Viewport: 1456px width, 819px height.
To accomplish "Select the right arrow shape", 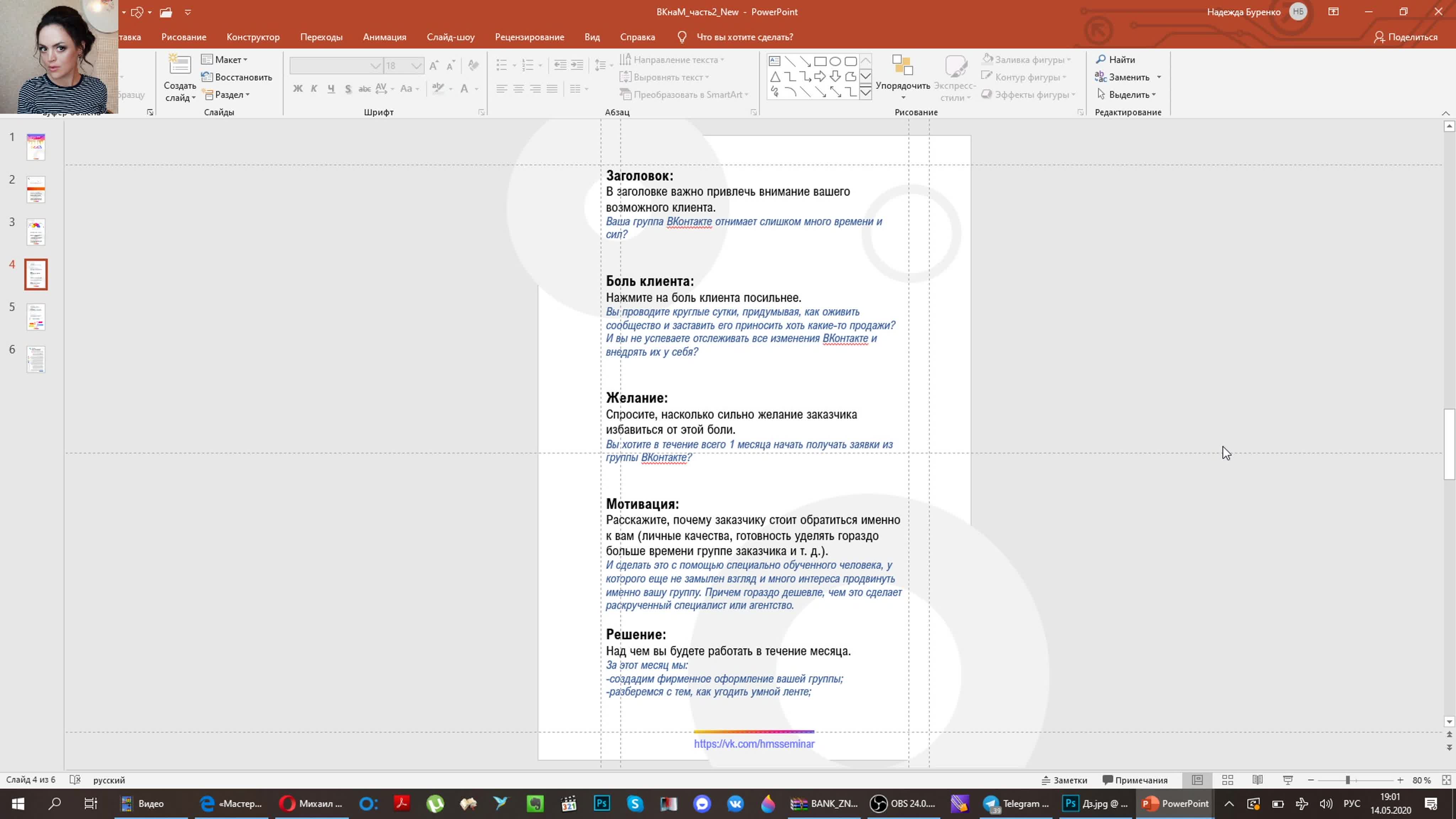I will [x=820, y=77].
